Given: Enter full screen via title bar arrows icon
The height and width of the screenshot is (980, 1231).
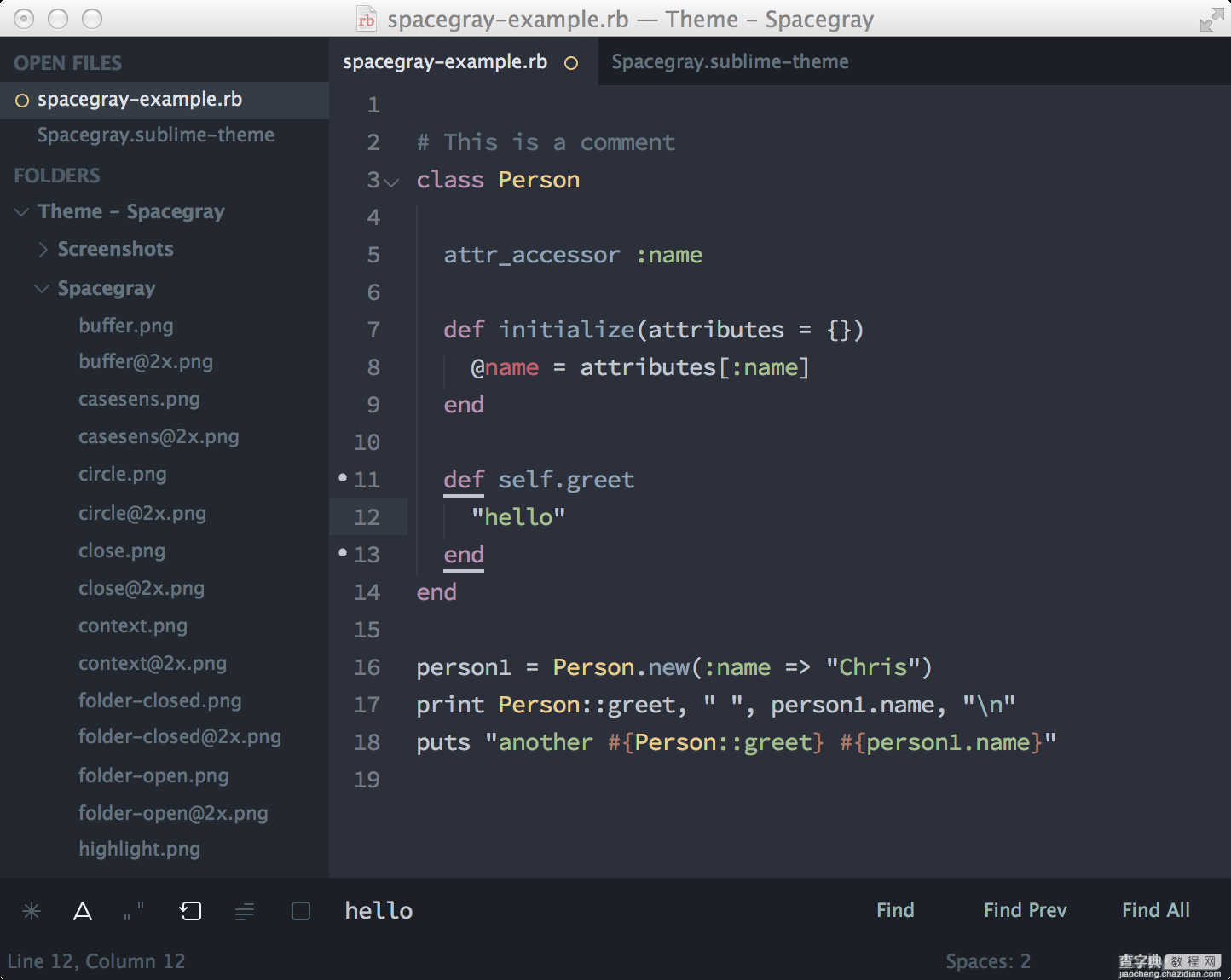Looking at the screenshot, I should (x=1211, y=20).
